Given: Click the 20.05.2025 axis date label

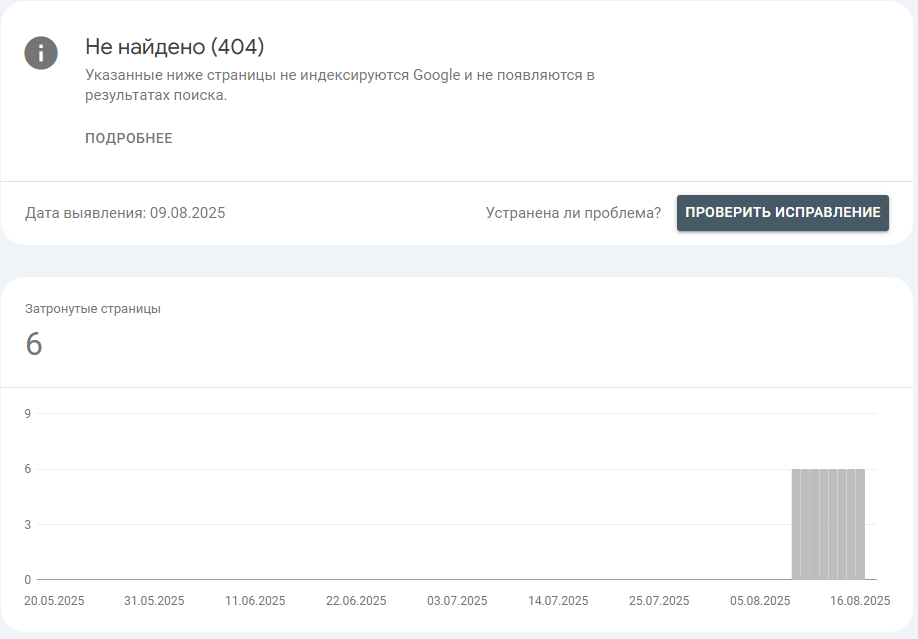Looking at the screenshot, I should click(54, 601).
